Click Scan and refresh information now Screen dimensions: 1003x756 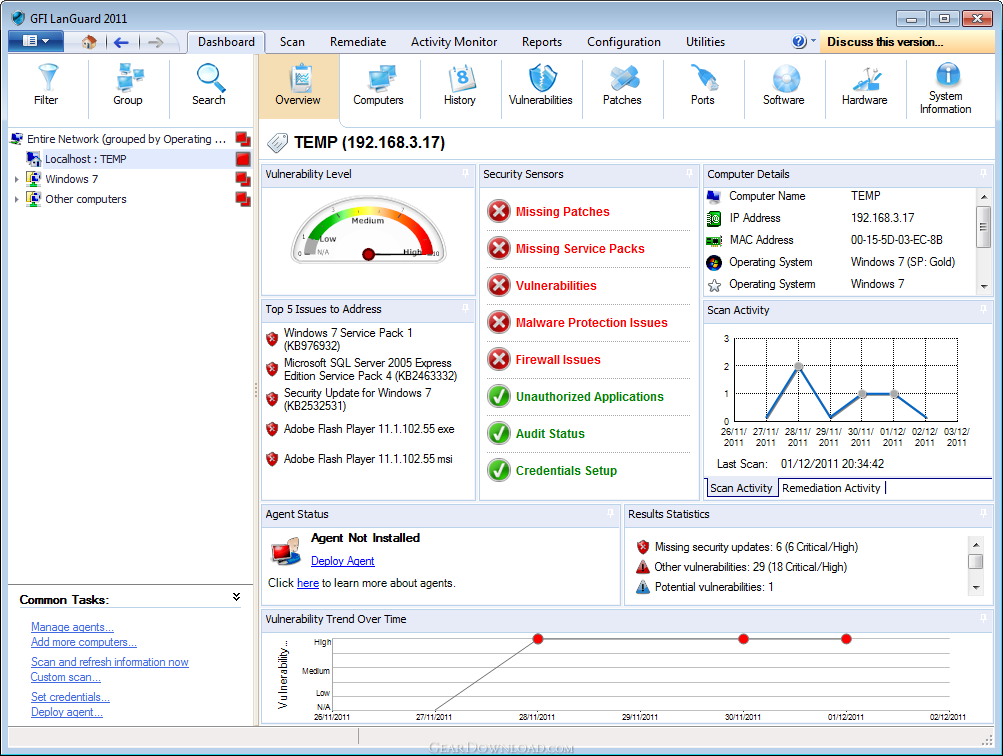tap(110, 662)
